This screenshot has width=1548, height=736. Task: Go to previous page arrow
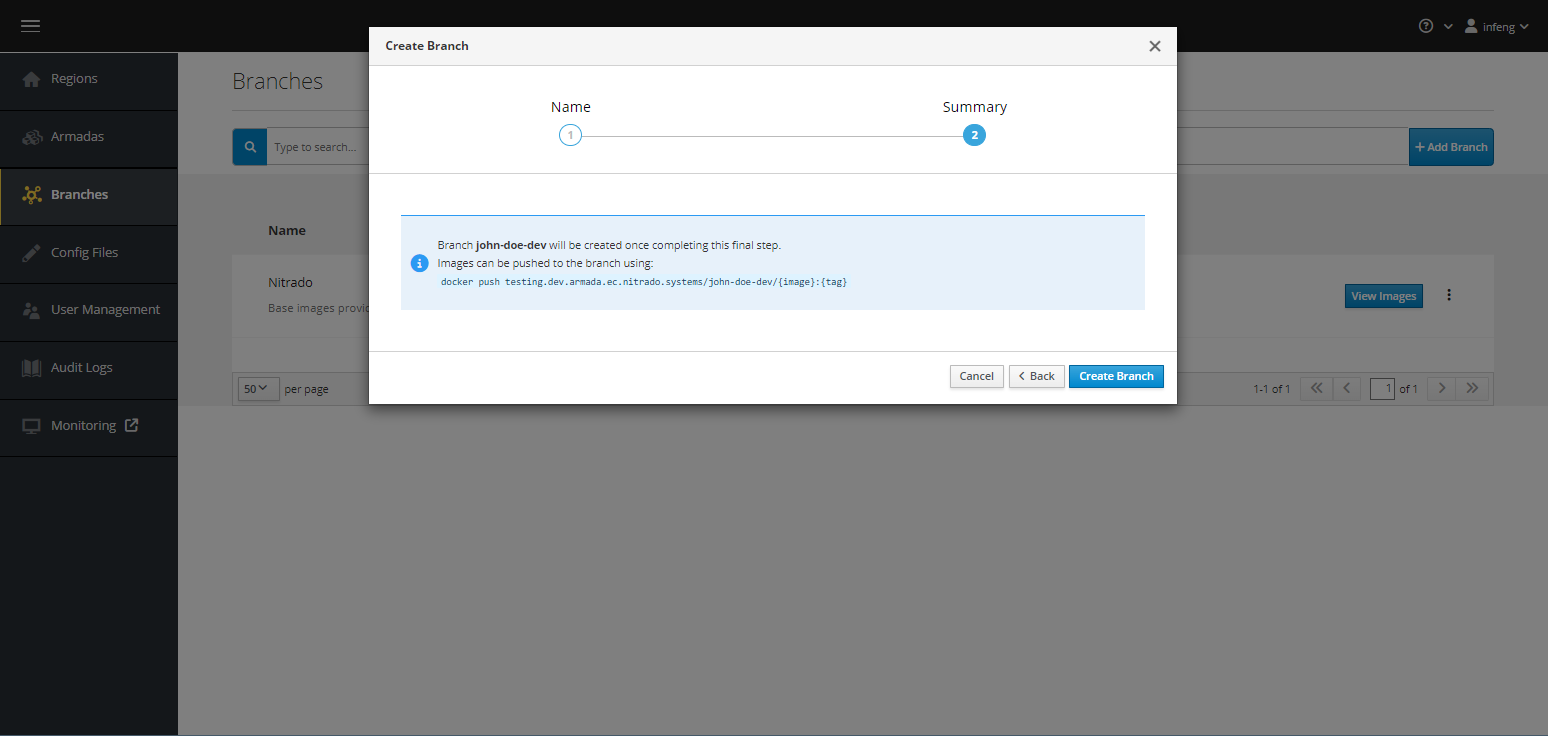1346,388
